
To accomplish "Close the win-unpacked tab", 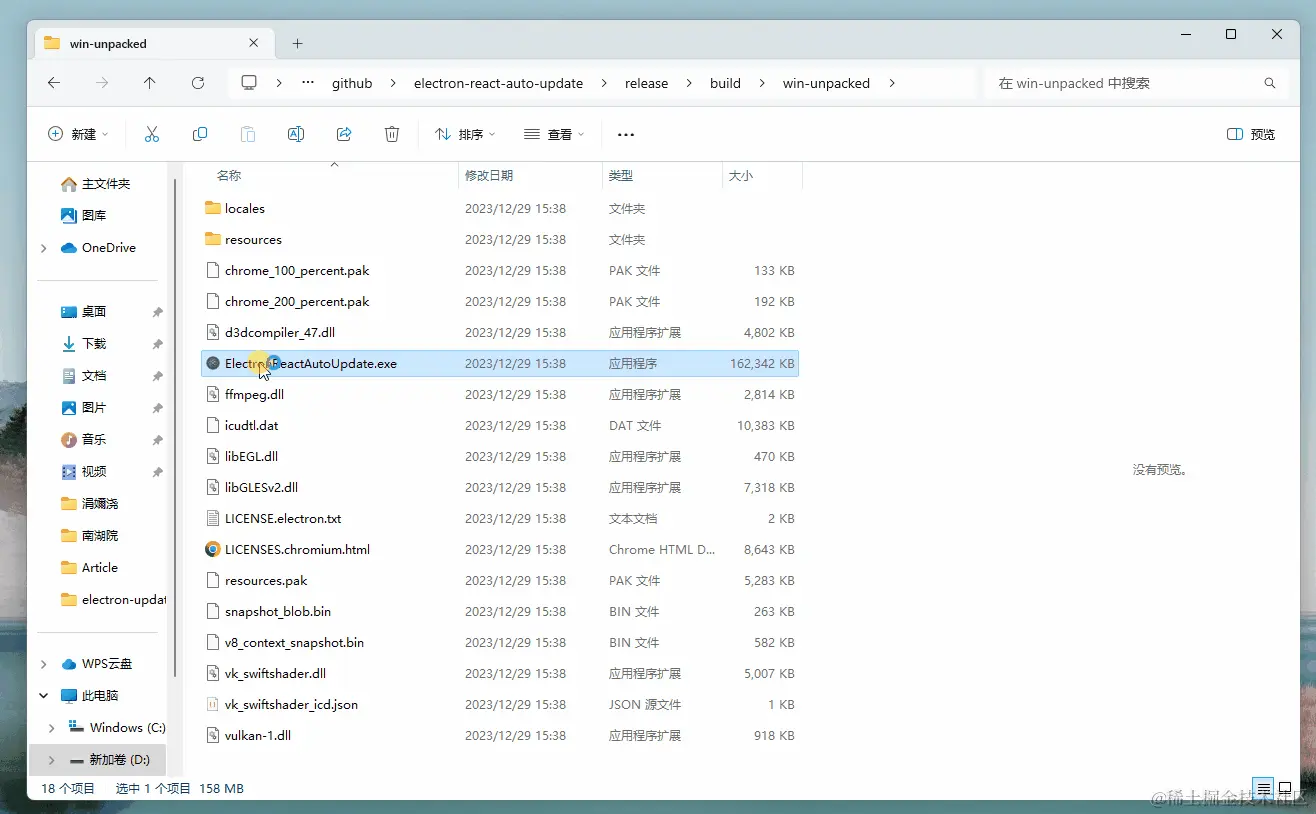I will pyautogui.click(x=254, y=43).
